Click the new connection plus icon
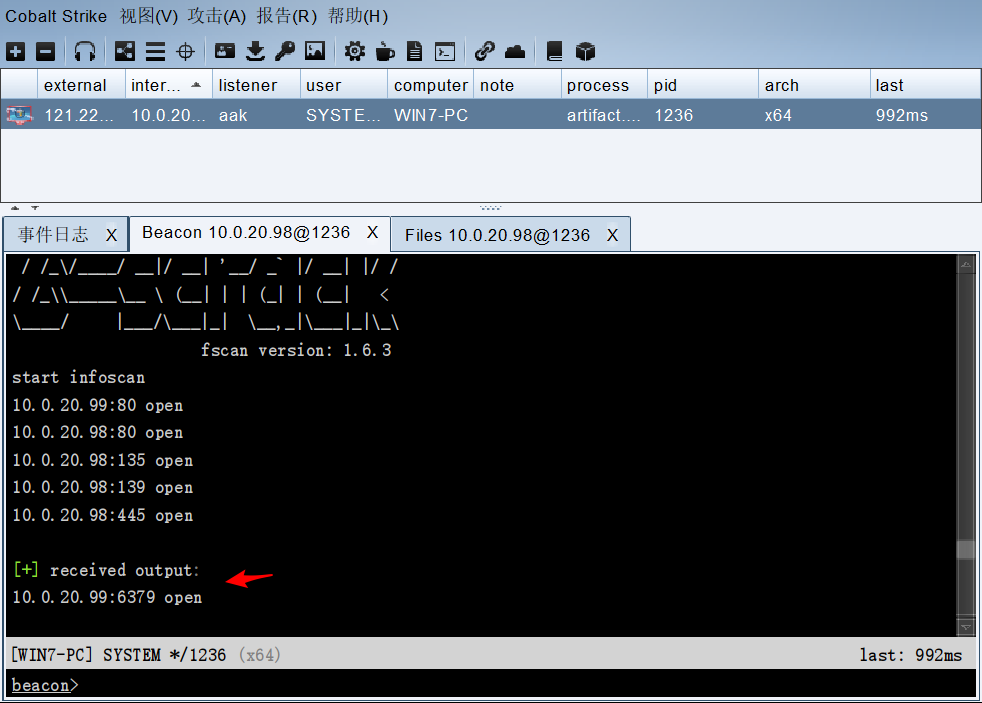The width and height of the screenshot is (982, 703). pos(16,51)
